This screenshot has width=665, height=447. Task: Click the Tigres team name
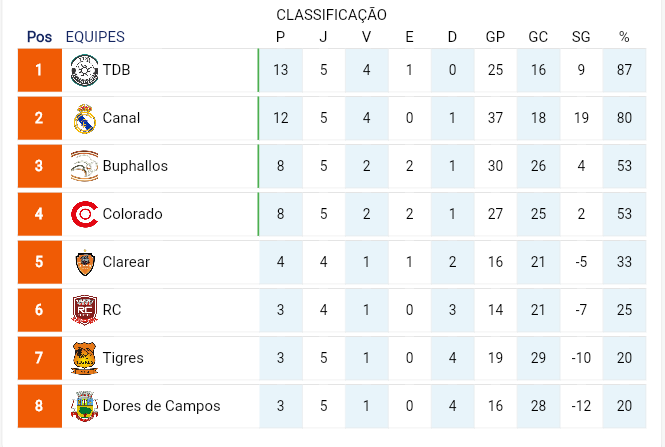[123, 358]
